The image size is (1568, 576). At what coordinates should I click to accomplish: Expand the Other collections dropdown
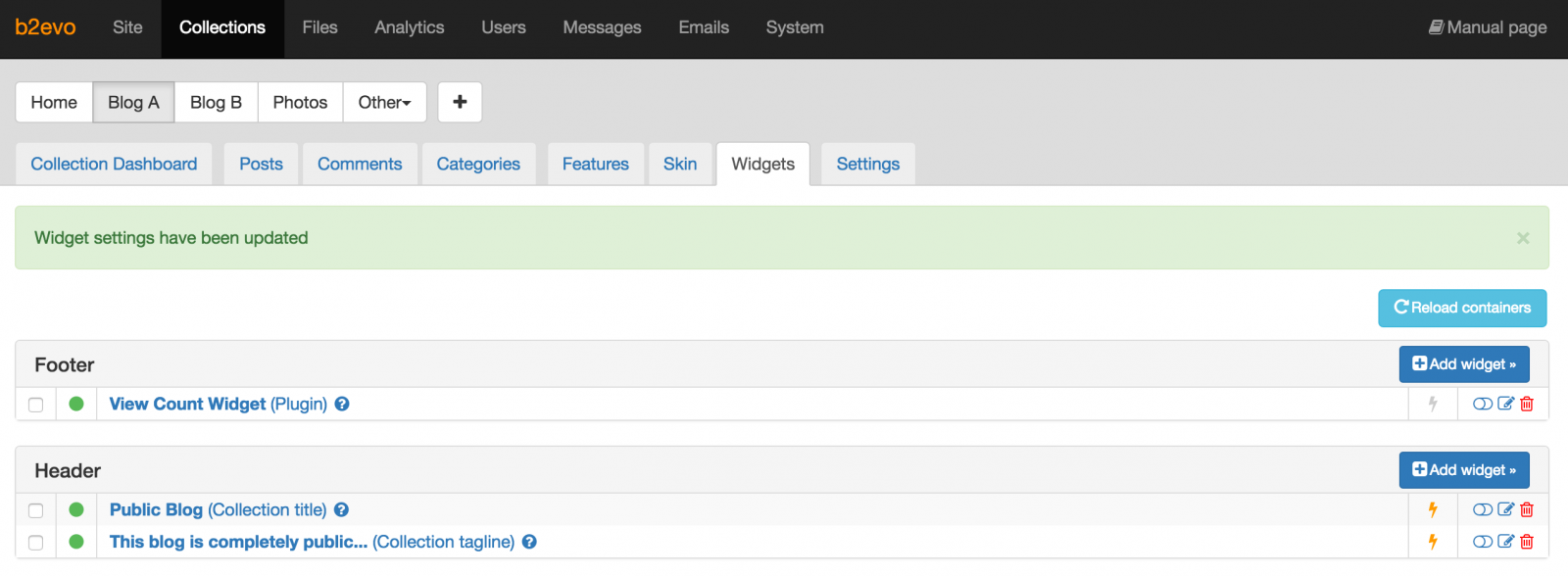click(x=384, y=102)
